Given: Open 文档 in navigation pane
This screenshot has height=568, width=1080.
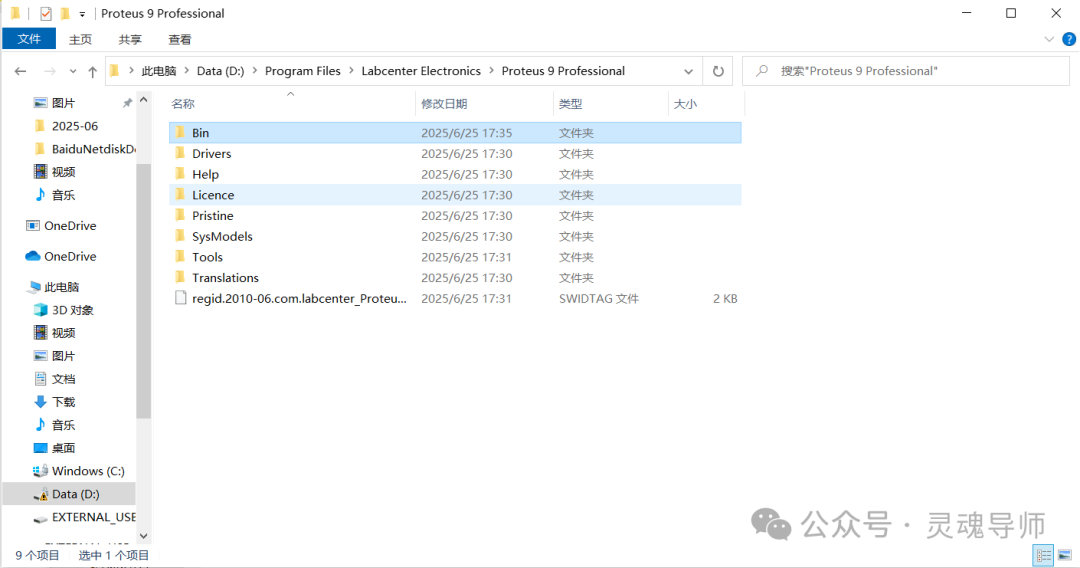Looking at the screenshot, I should click(x=54, y=379).
